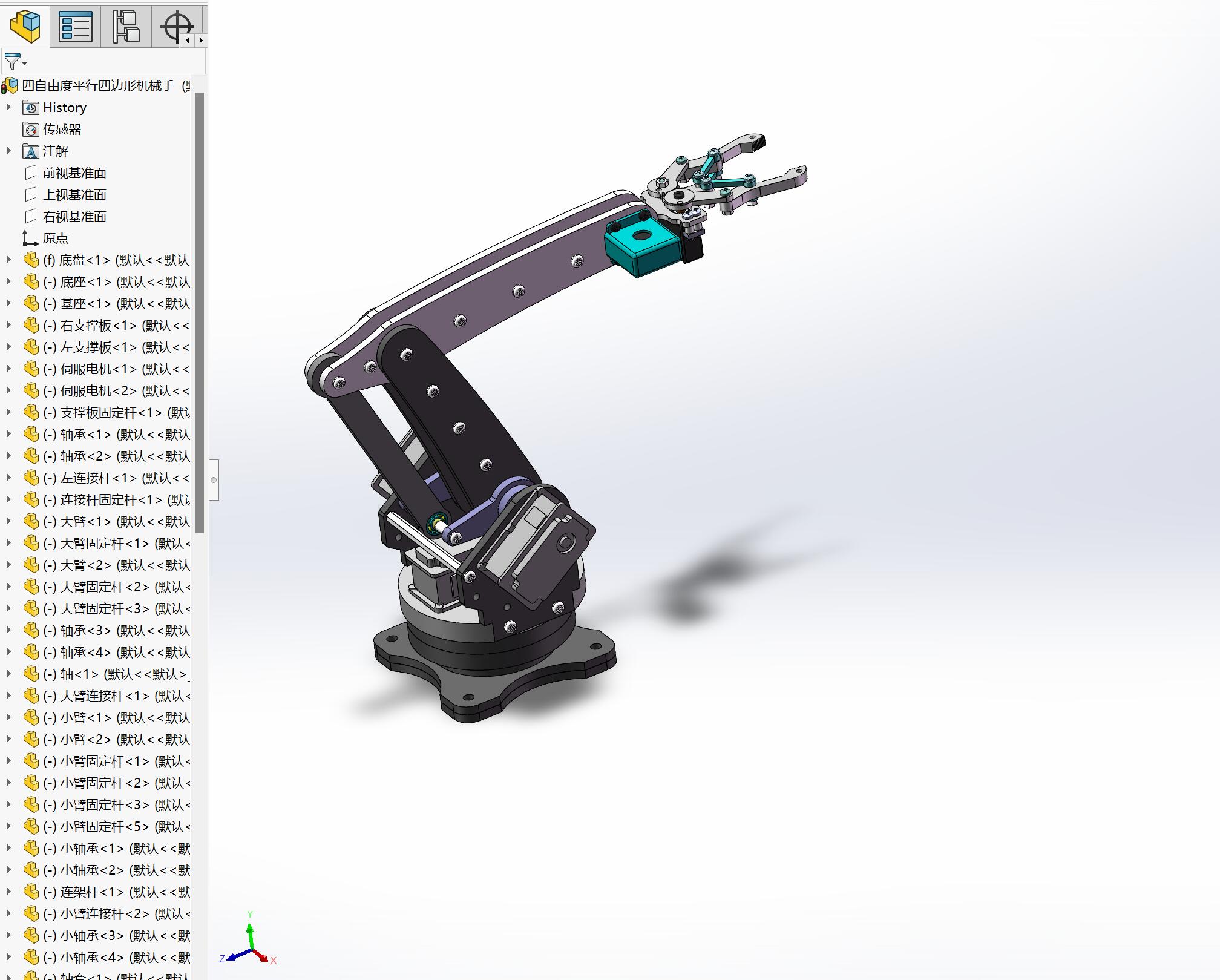Viewport: 1220px width, 980px height.
Task: Select the 大臂<1> component
Action: click(85, 522)
